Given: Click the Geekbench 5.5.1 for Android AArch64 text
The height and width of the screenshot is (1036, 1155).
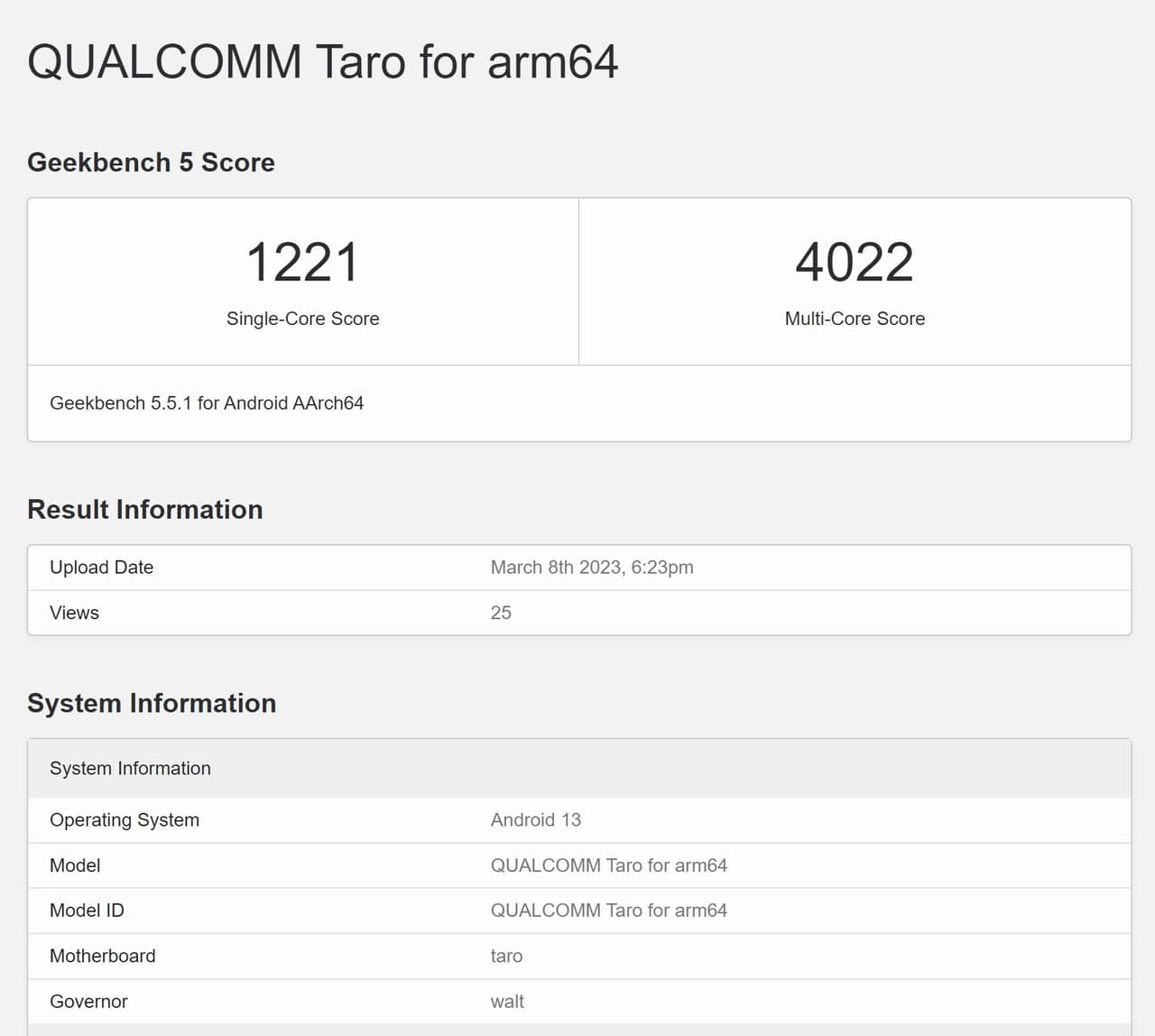Looking at the screenshot, I should pyautogui.click(x=207, y=403).
